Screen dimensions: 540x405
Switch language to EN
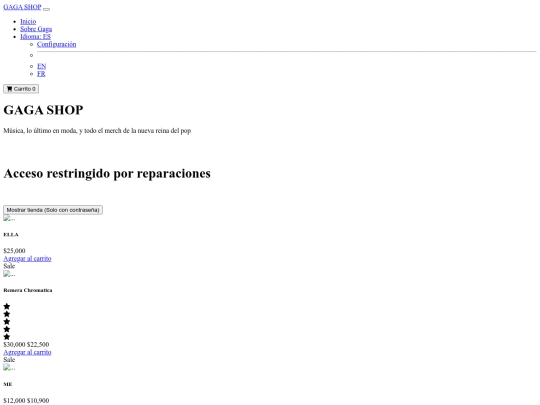41,66
